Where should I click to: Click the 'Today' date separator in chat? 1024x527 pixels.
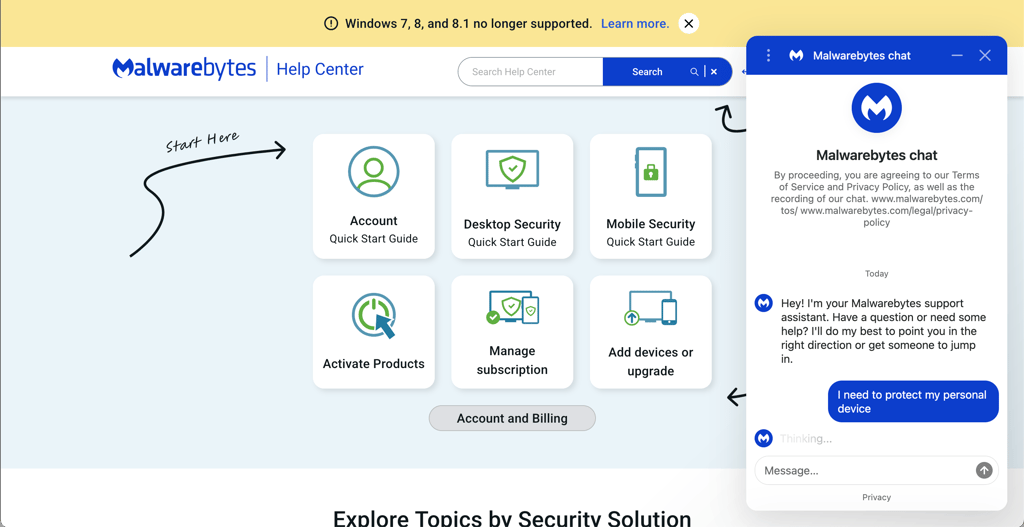tap(876, 274)
